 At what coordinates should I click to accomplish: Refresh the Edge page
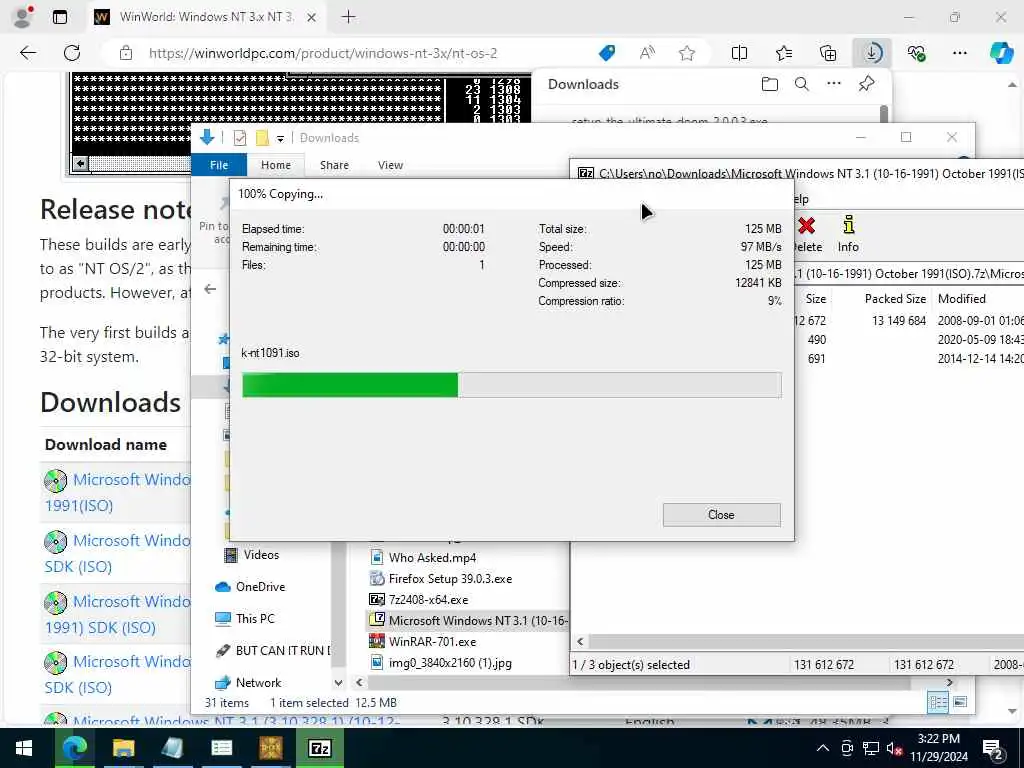(x=72, y=53)
